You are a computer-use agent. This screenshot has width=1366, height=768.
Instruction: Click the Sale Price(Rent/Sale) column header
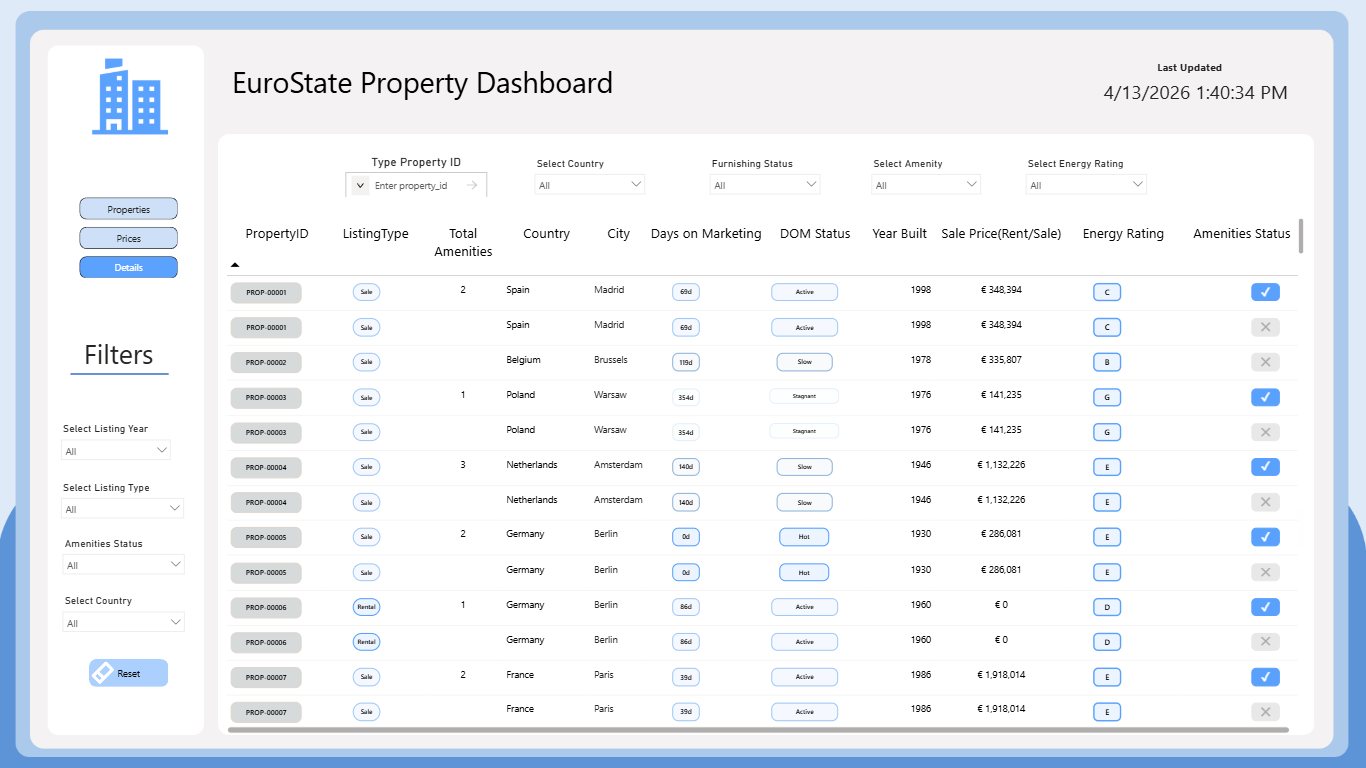pyautogui.click(x=1001, y=234)
